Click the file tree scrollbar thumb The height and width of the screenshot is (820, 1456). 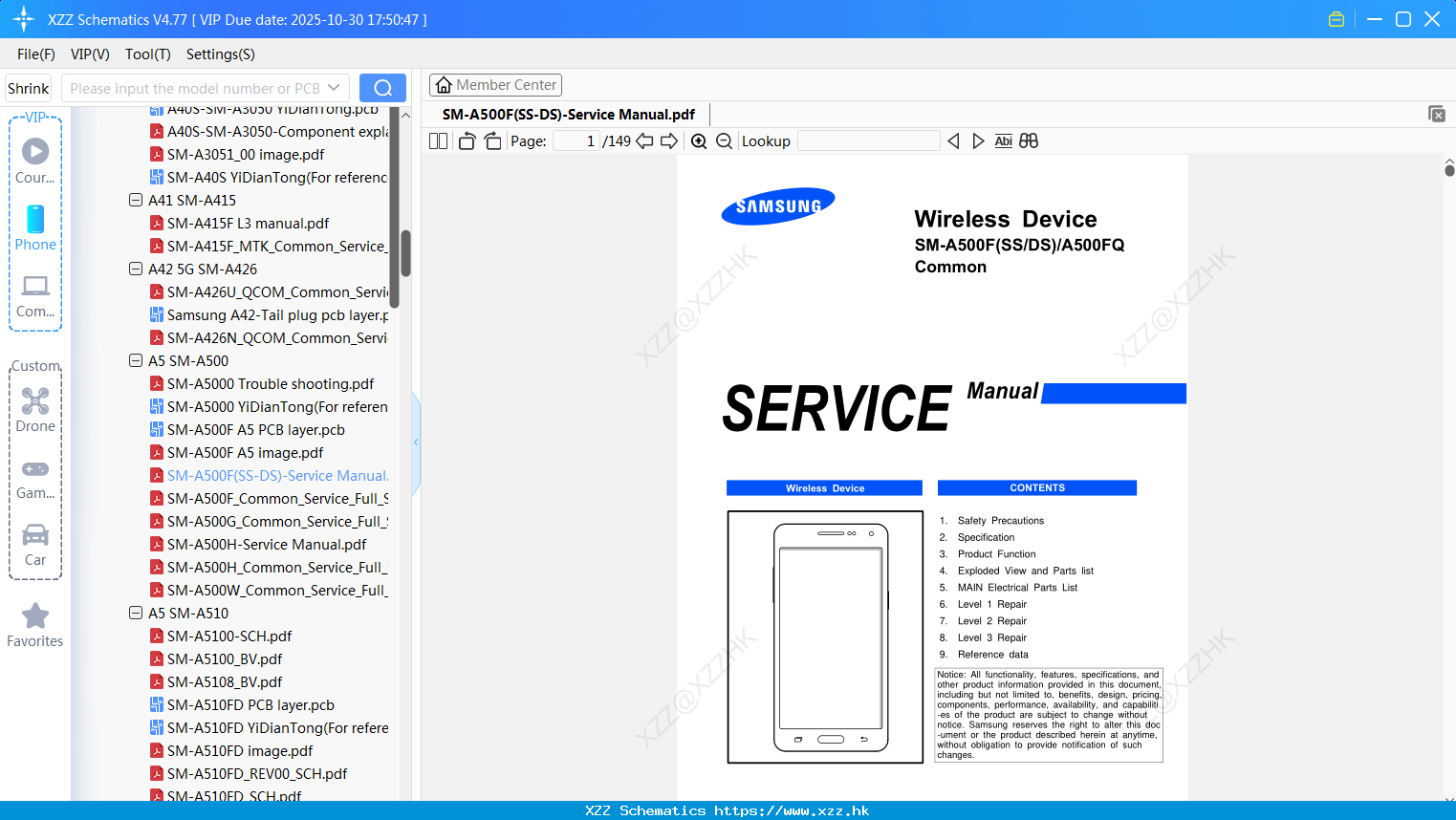click(405, 253)
